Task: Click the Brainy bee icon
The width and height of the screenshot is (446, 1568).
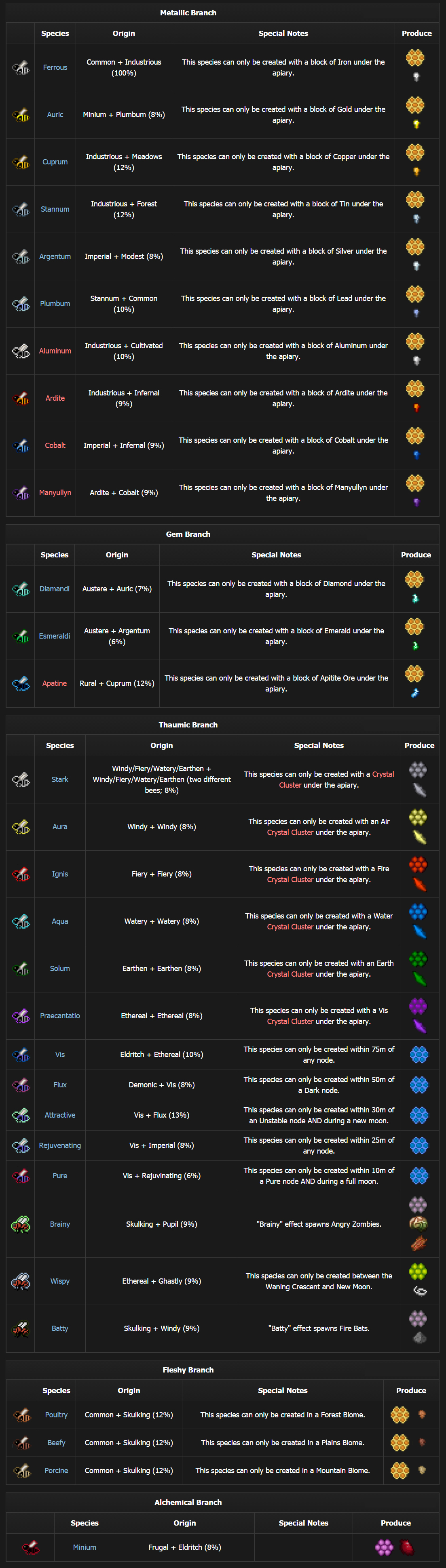Action: point(21,1224)
